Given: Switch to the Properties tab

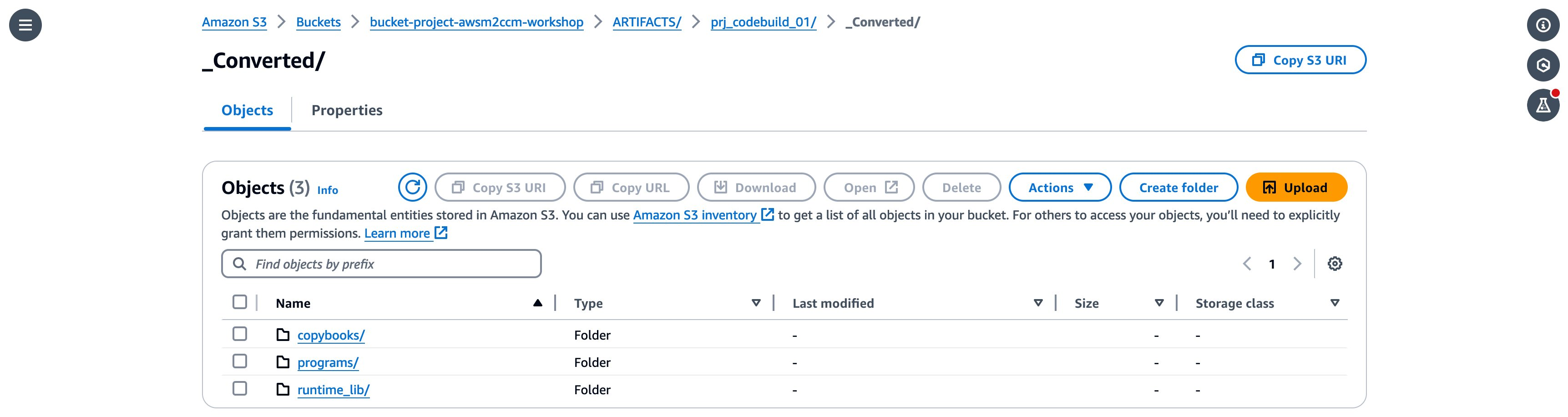Looking at the screenshot, I should click(348, 110).
